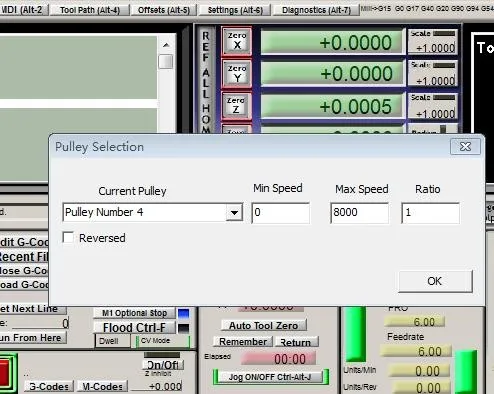This screenshot has height=394, width=494.
Task: Switch to Tool Path (Alt-4) tab
Action: click(90, 10)
